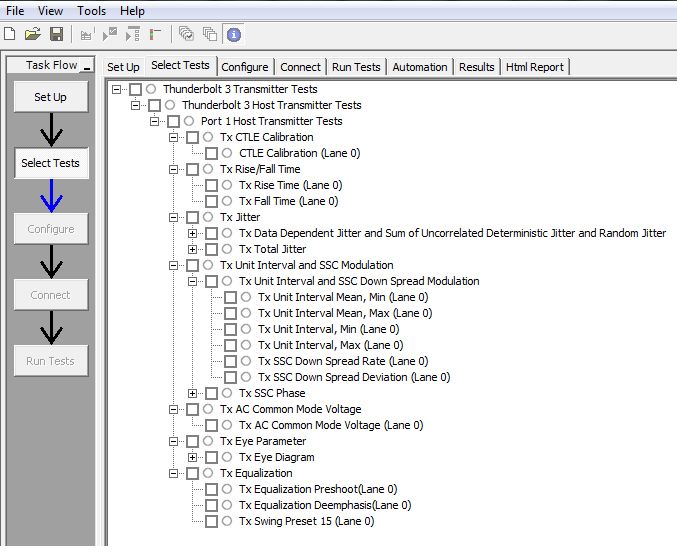Expand the Tx Total Jitter node
The image size is (677, 555).
tap(193, 249)
